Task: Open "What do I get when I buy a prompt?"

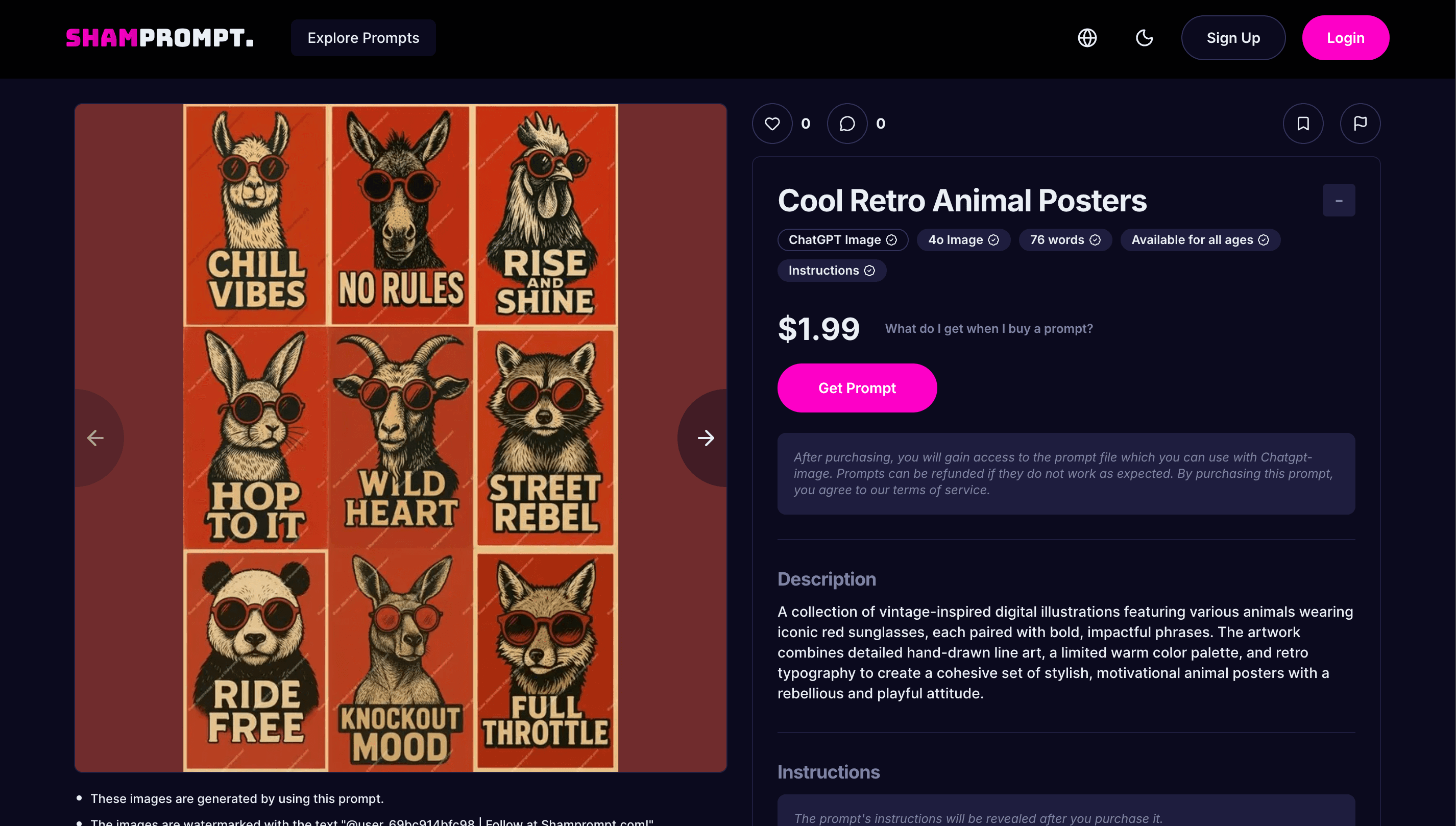Action: tap(989, 328)
